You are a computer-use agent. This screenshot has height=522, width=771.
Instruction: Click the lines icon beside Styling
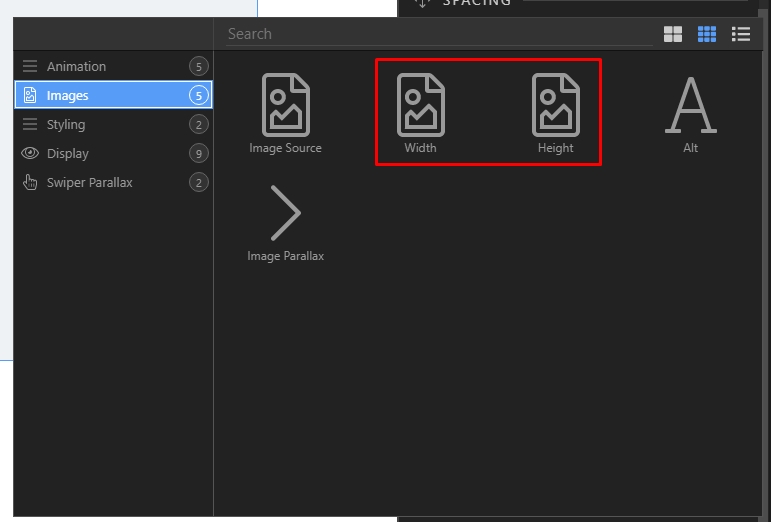(30, 124)
